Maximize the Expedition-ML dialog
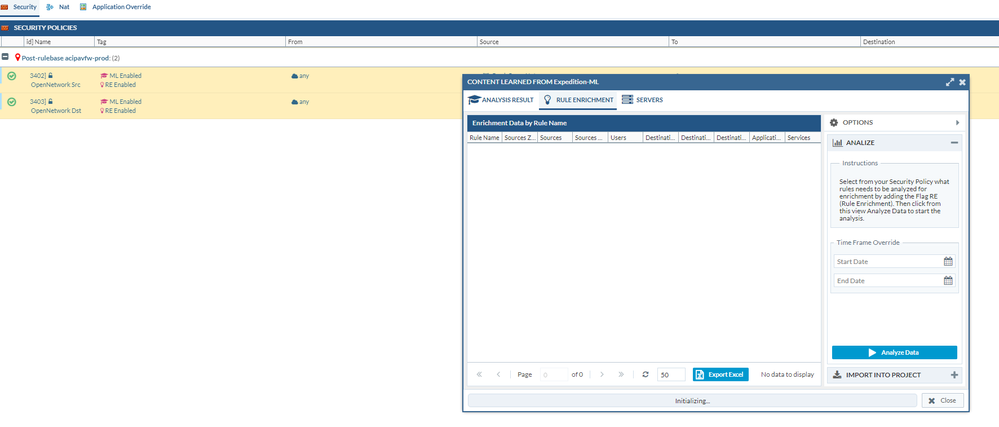 950,82
